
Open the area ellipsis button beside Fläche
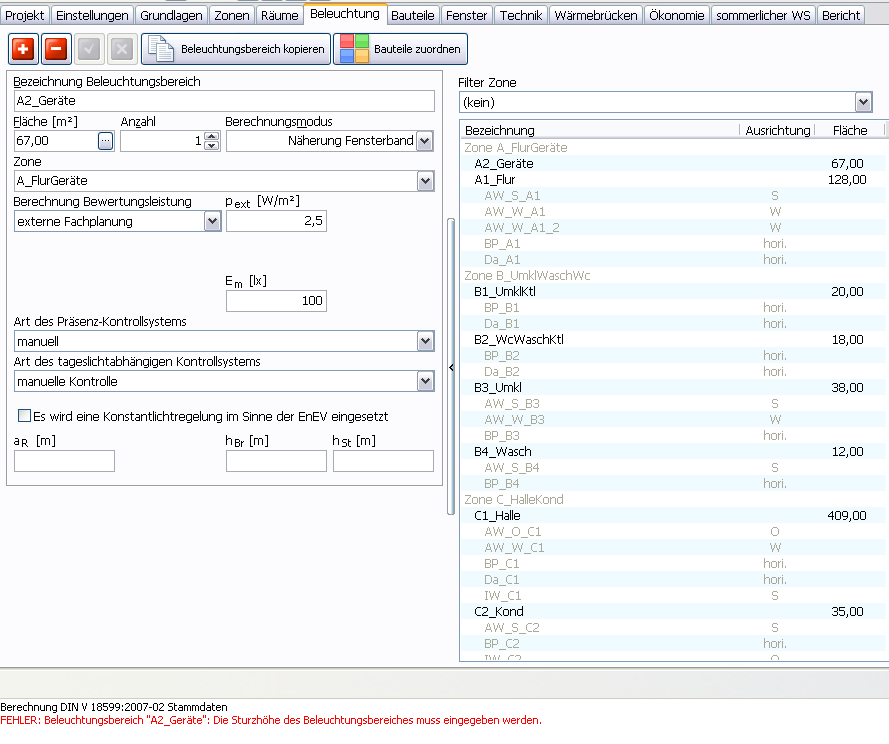[105, 141]
